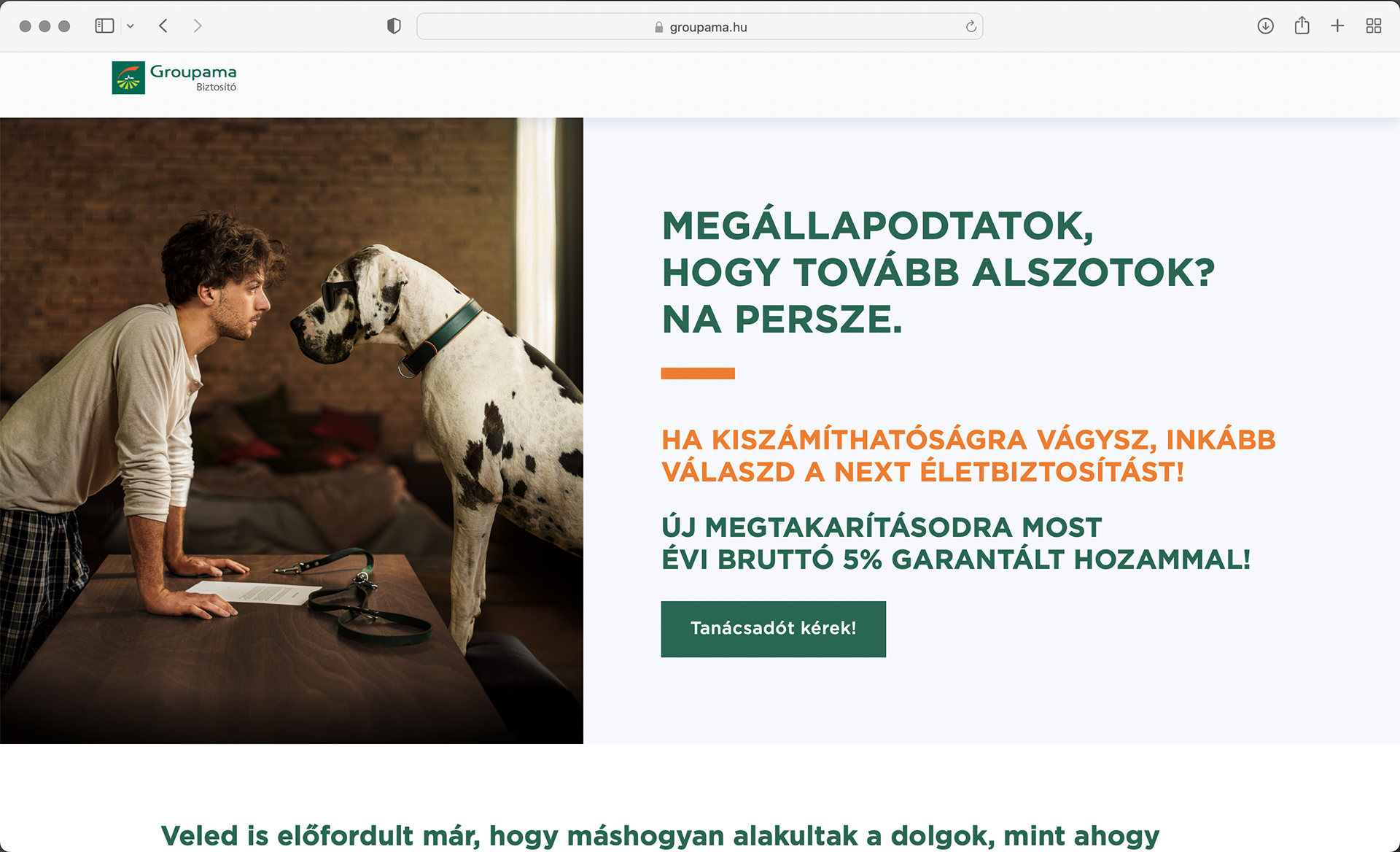Show the tab overview grid icon
Viewport: 1400px width, 852px height.
(1374, 26)
